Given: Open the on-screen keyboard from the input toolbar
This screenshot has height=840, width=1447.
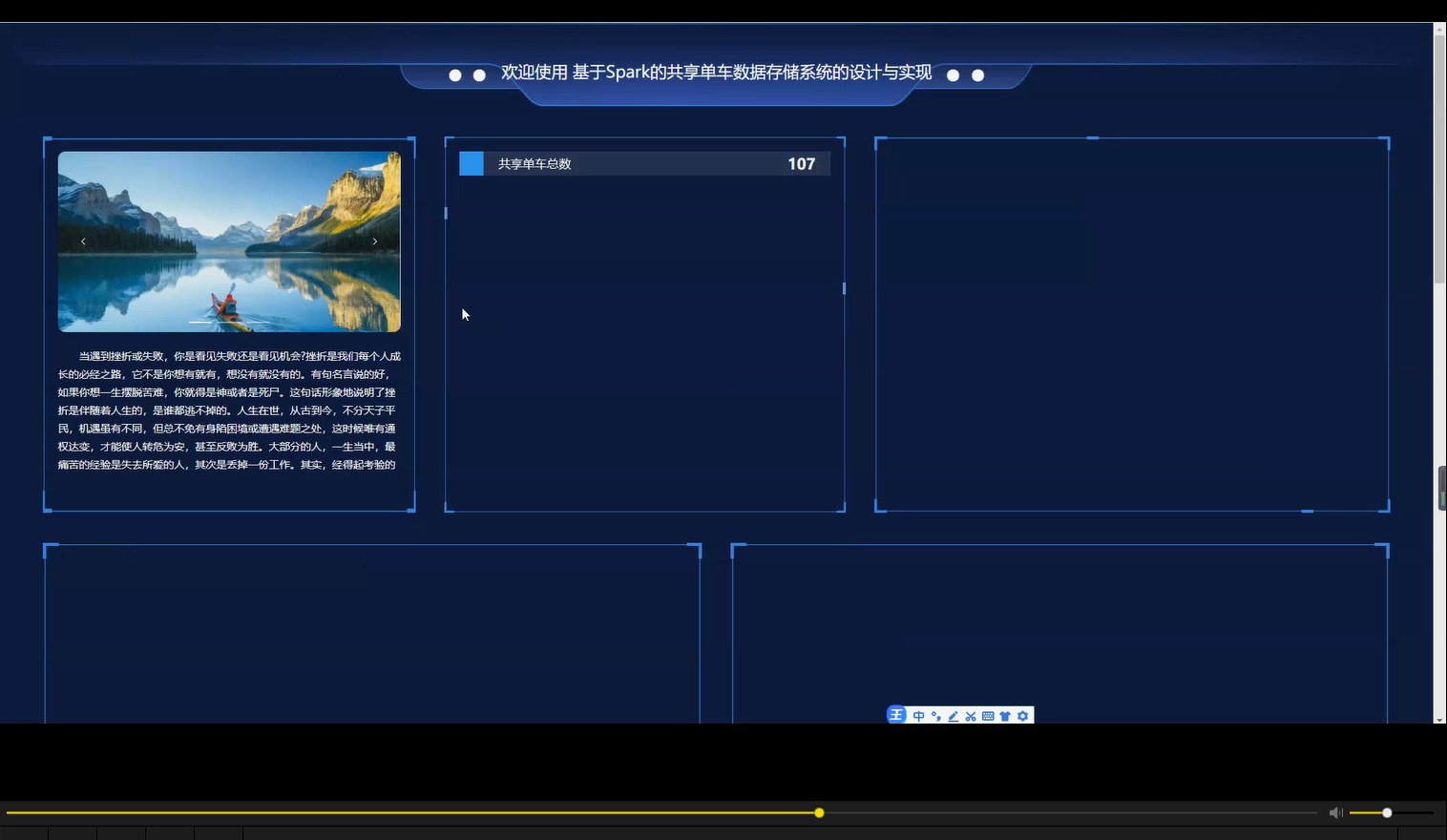Looking at the screenshot, I should 988,716.
